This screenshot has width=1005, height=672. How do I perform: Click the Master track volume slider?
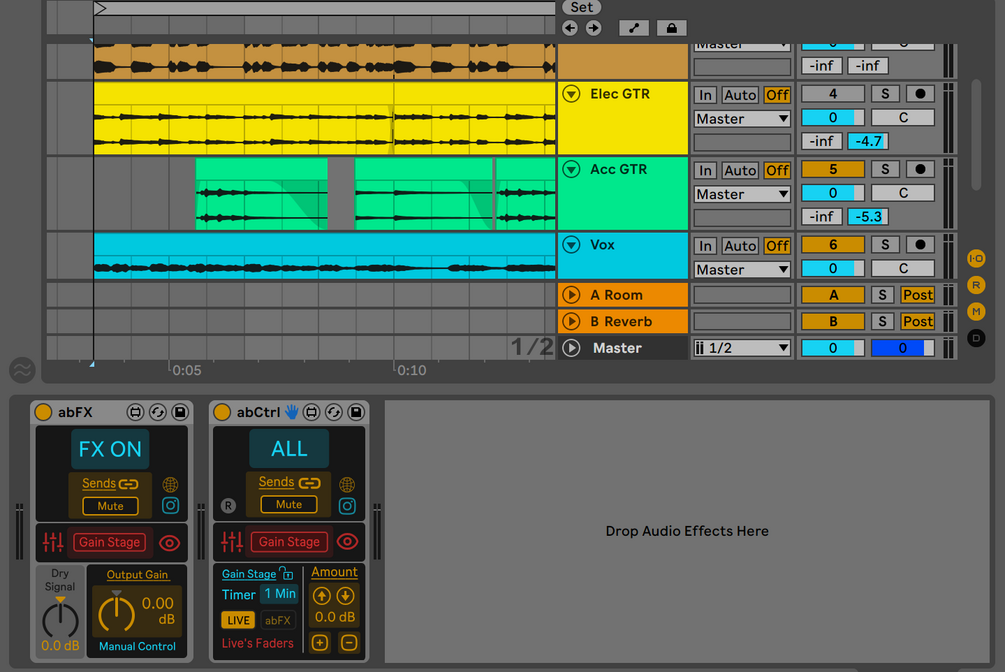833,348
